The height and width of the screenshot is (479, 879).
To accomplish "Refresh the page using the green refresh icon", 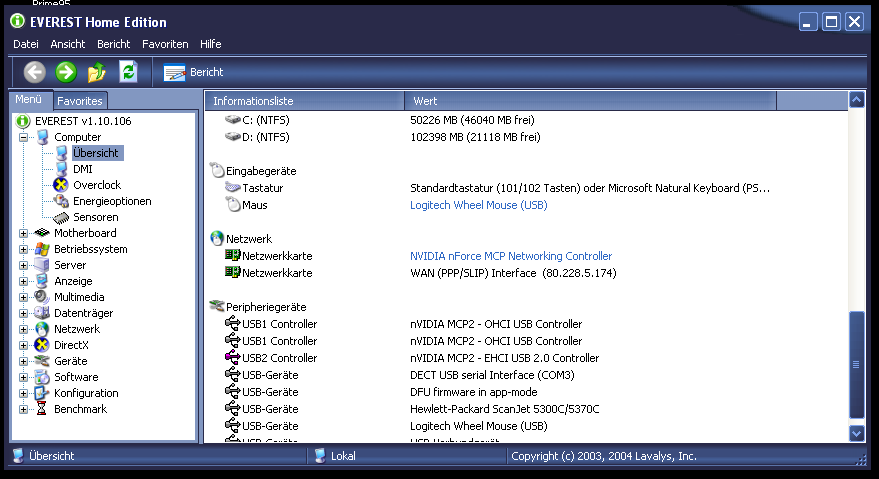I will point(128,72).
